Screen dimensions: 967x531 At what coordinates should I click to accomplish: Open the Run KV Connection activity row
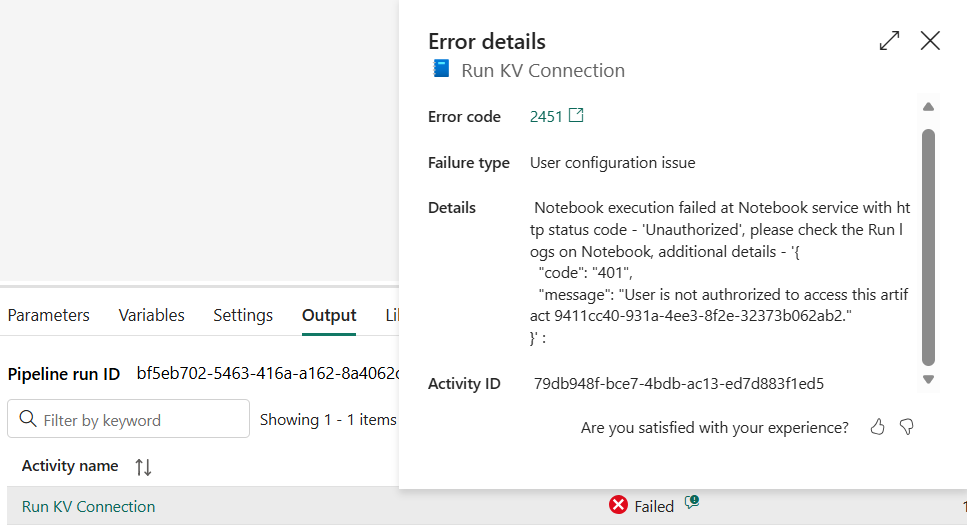(x=88, y=506)
